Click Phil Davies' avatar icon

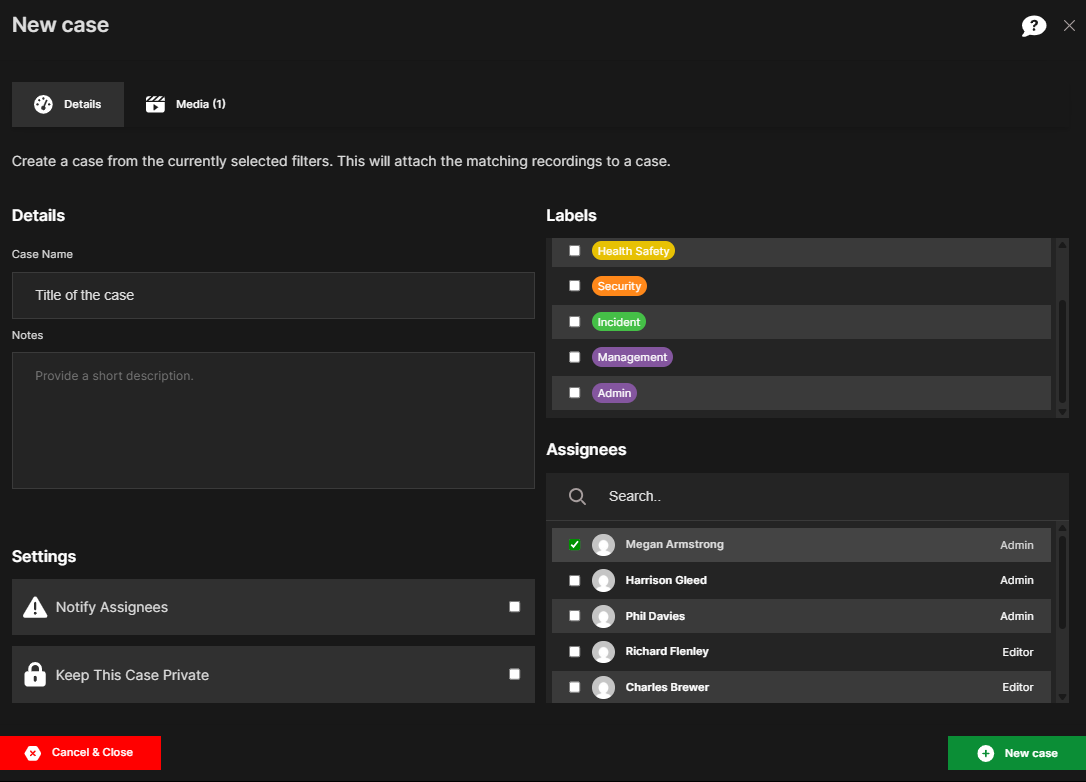[x=603, y=616]
